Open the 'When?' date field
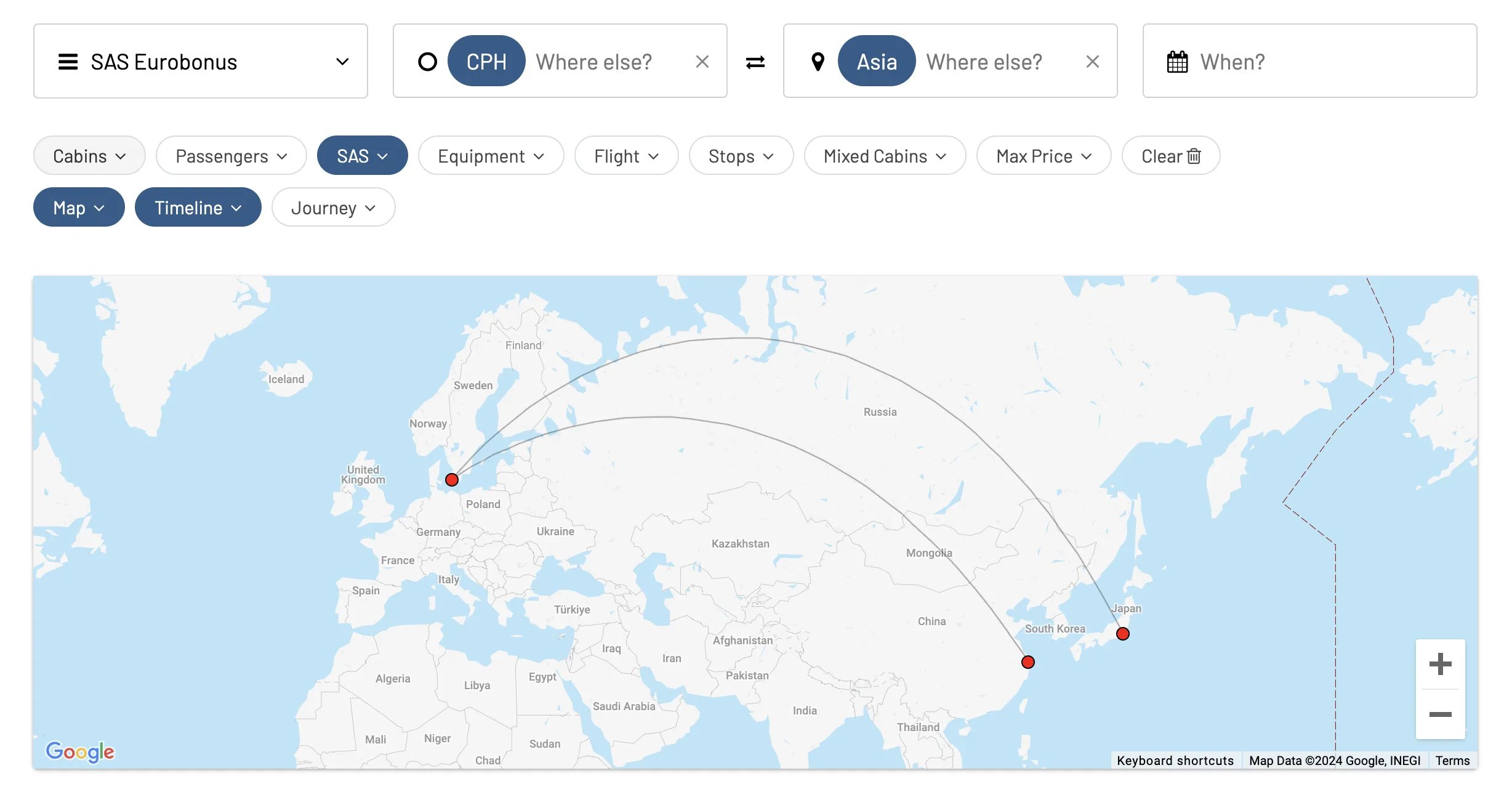 click(1309, 61)
